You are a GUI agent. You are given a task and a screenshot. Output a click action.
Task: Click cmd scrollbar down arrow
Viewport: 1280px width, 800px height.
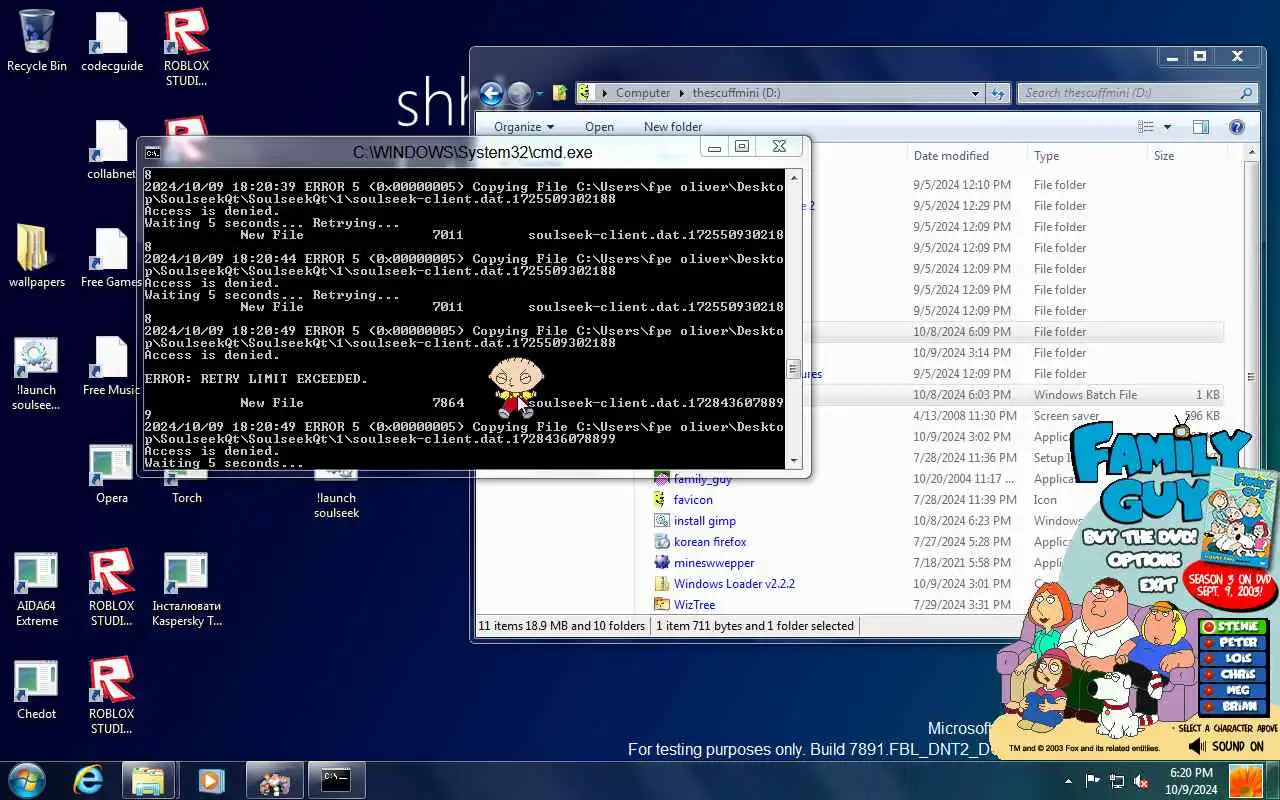(x=794, y=461)
